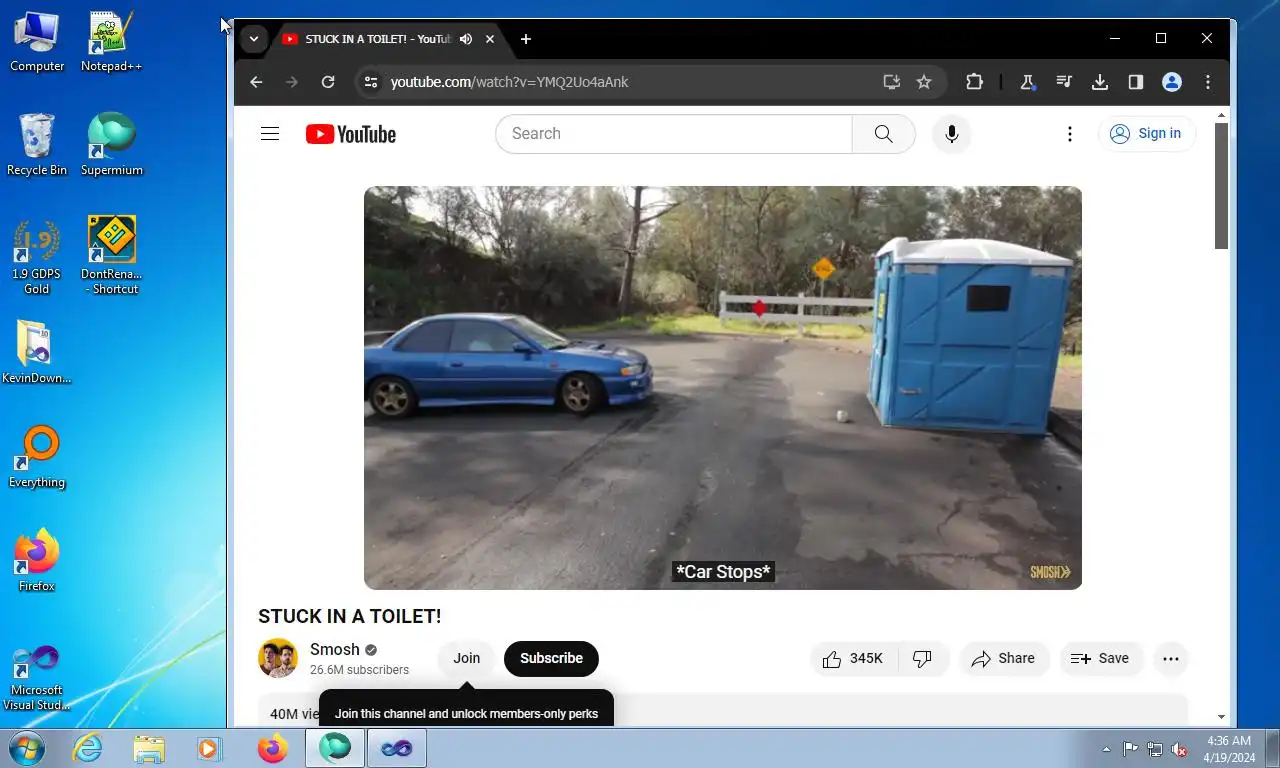Viewport: 1280px width, 768px height.
Task: Select the Recycle Bin desktop icon
Action: pyautogui.click(x=37, y=145)
